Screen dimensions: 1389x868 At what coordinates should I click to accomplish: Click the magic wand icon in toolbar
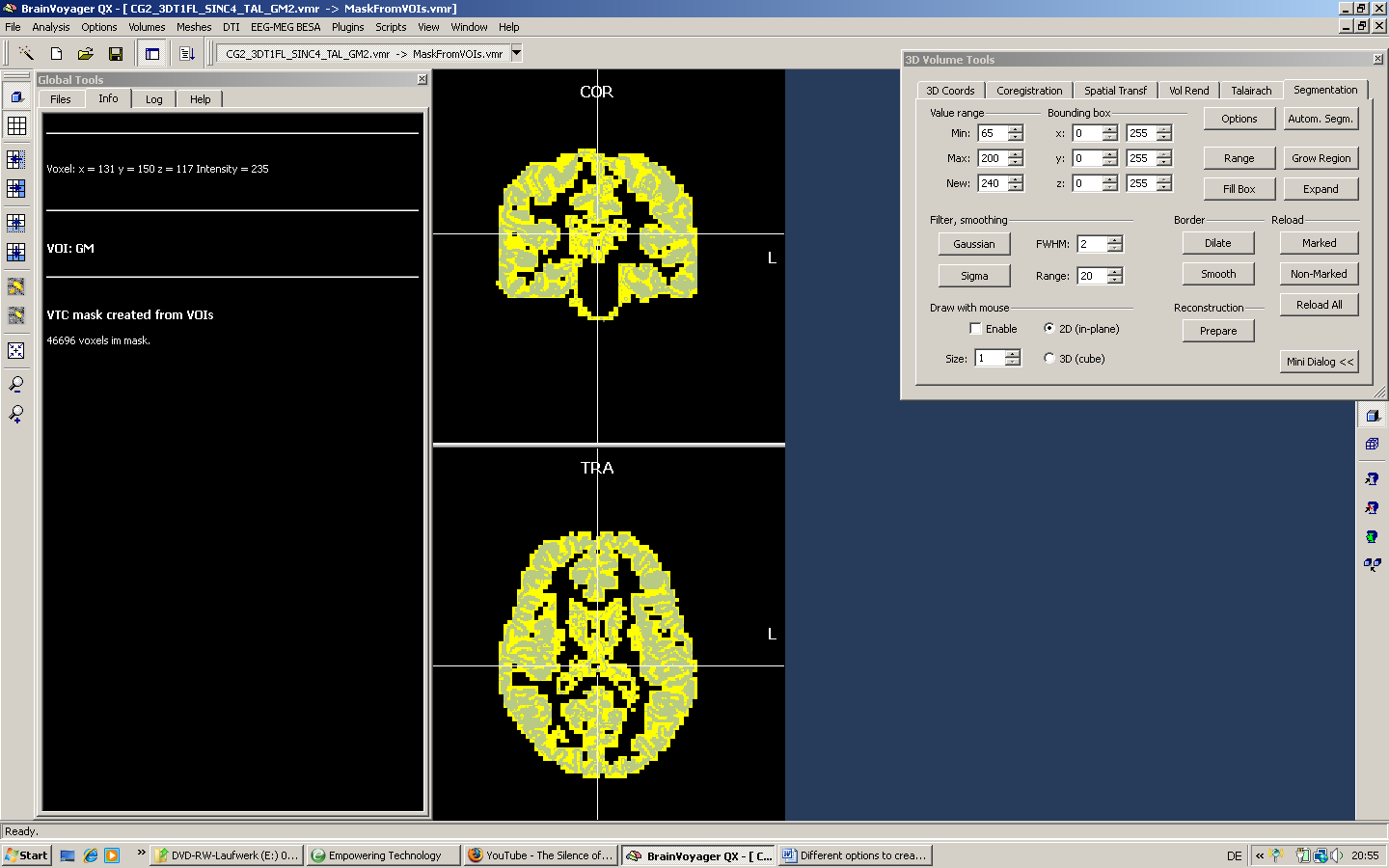tap(26, 54)
